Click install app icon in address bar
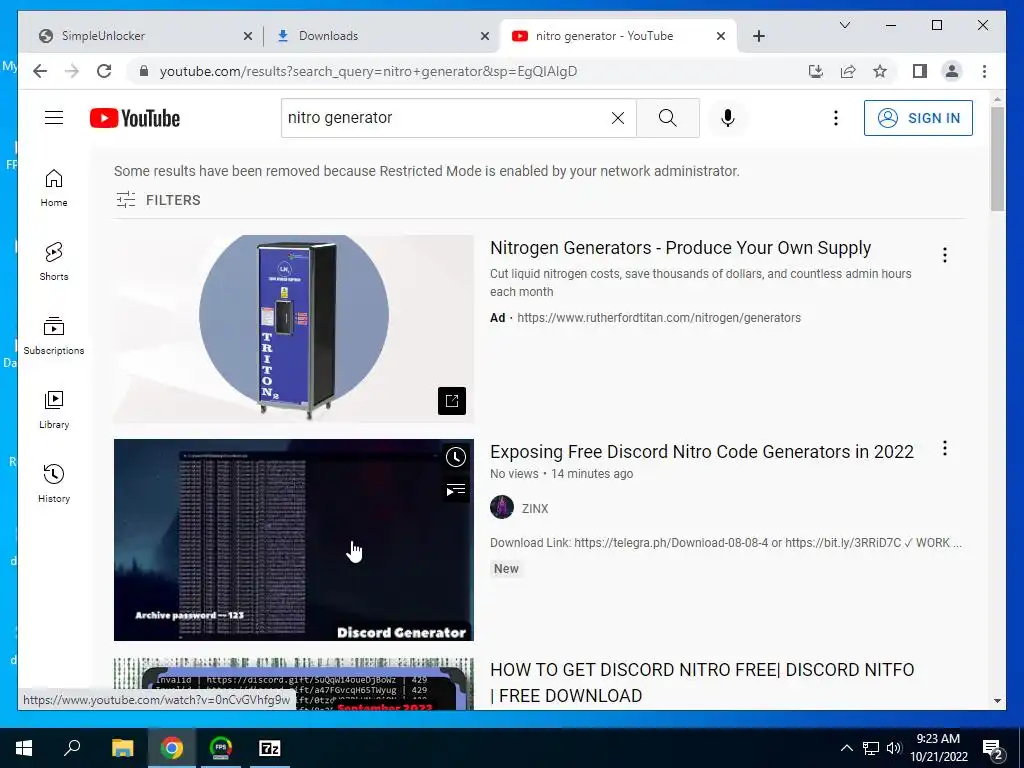Viewport: 1024px width, 768px height. point(816,71)
